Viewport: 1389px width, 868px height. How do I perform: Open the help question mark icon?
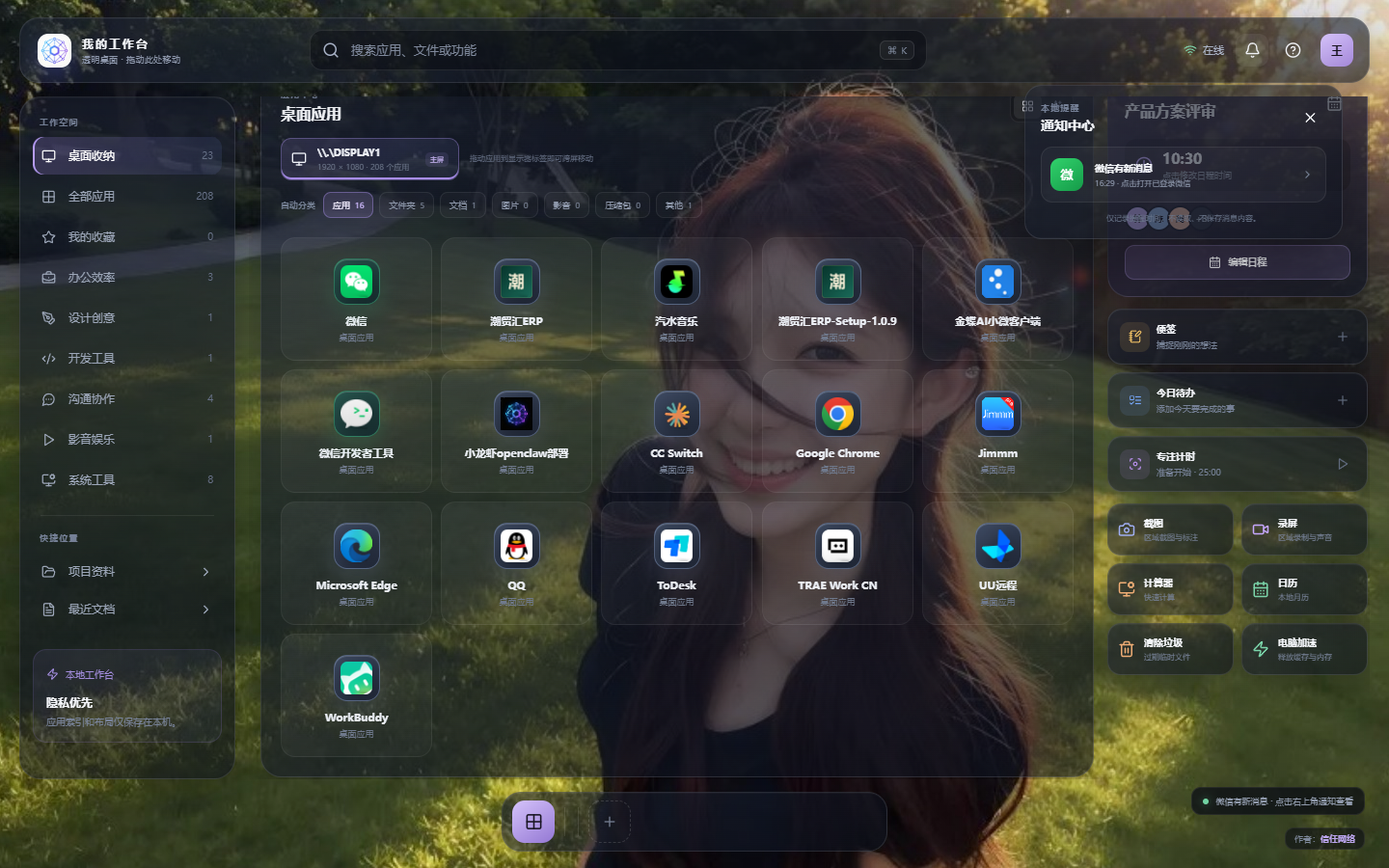[1293, 50]
